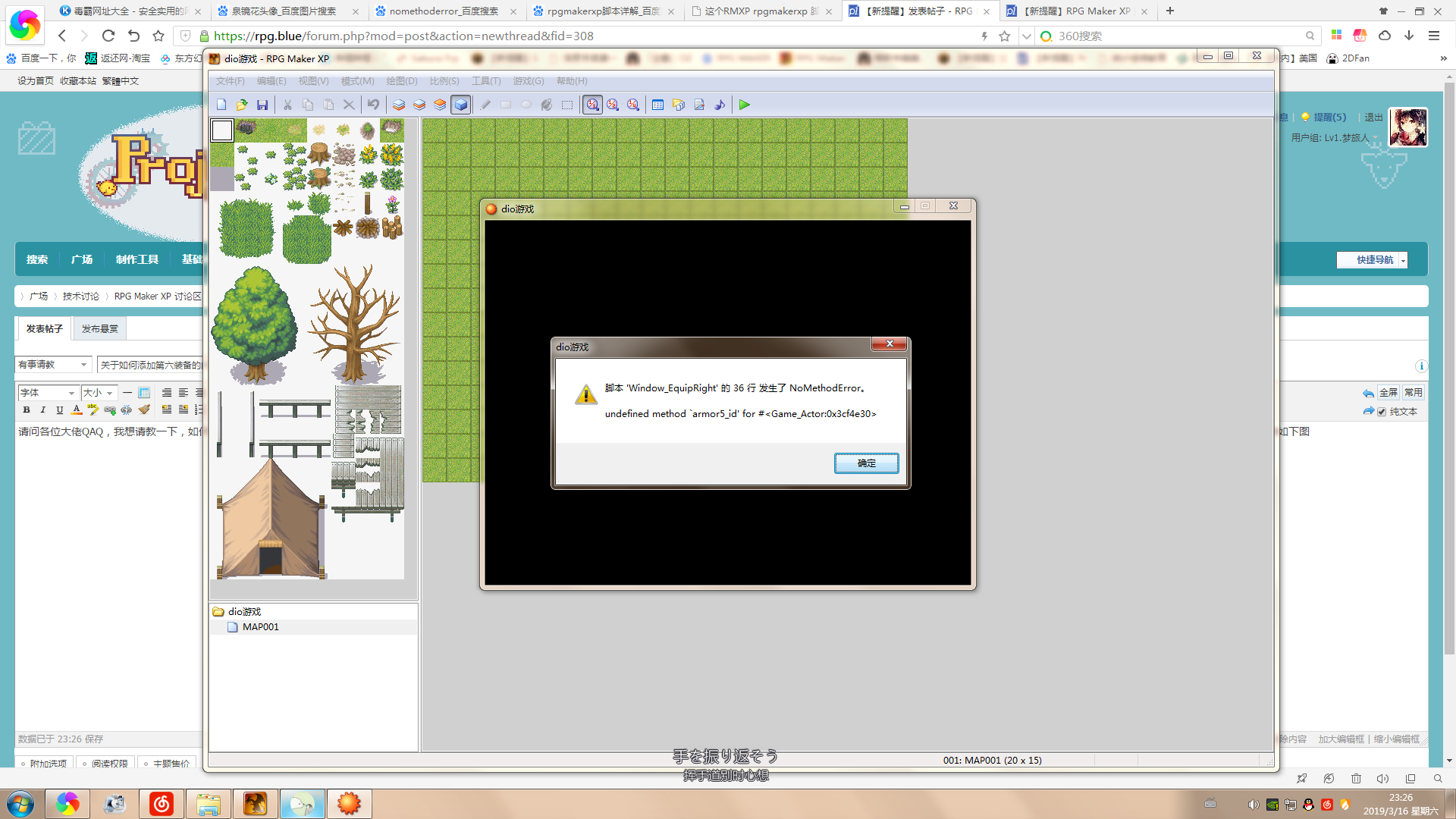Select the event layer cube icon

click(x=460, y=105)
